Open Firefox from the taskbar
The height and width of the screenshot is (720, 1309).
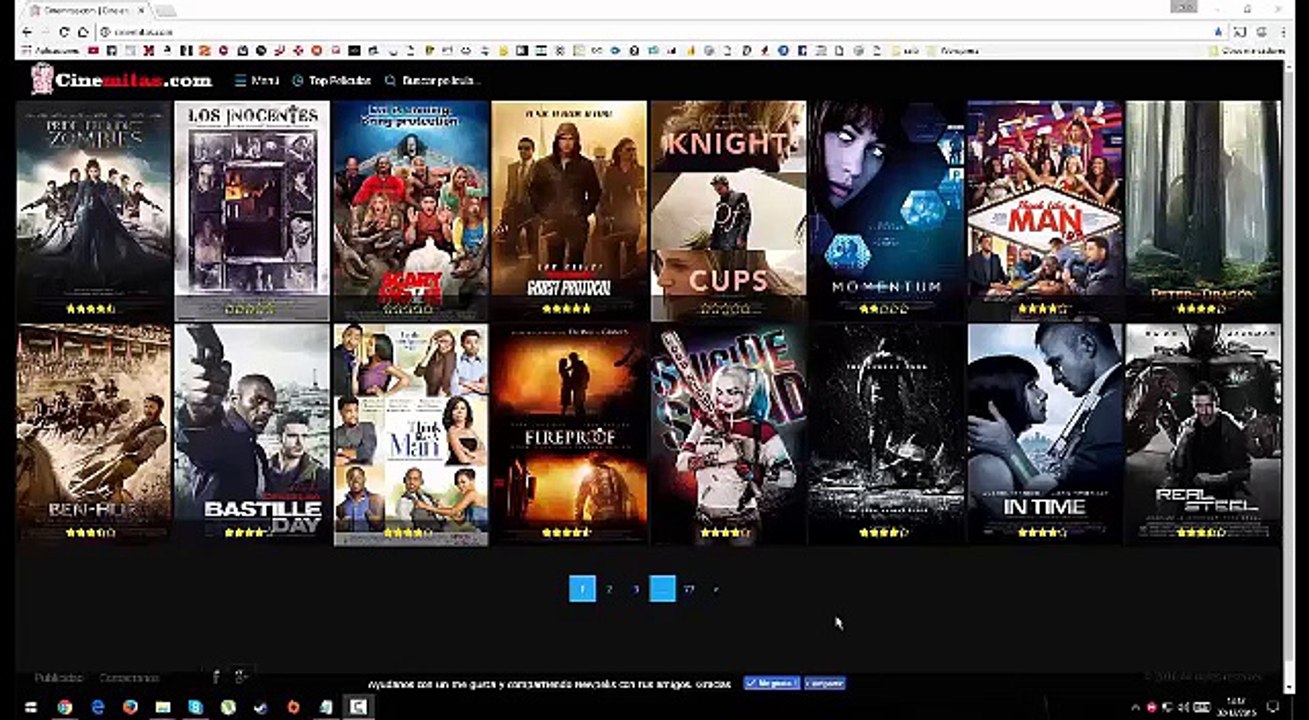coord(130,707)
